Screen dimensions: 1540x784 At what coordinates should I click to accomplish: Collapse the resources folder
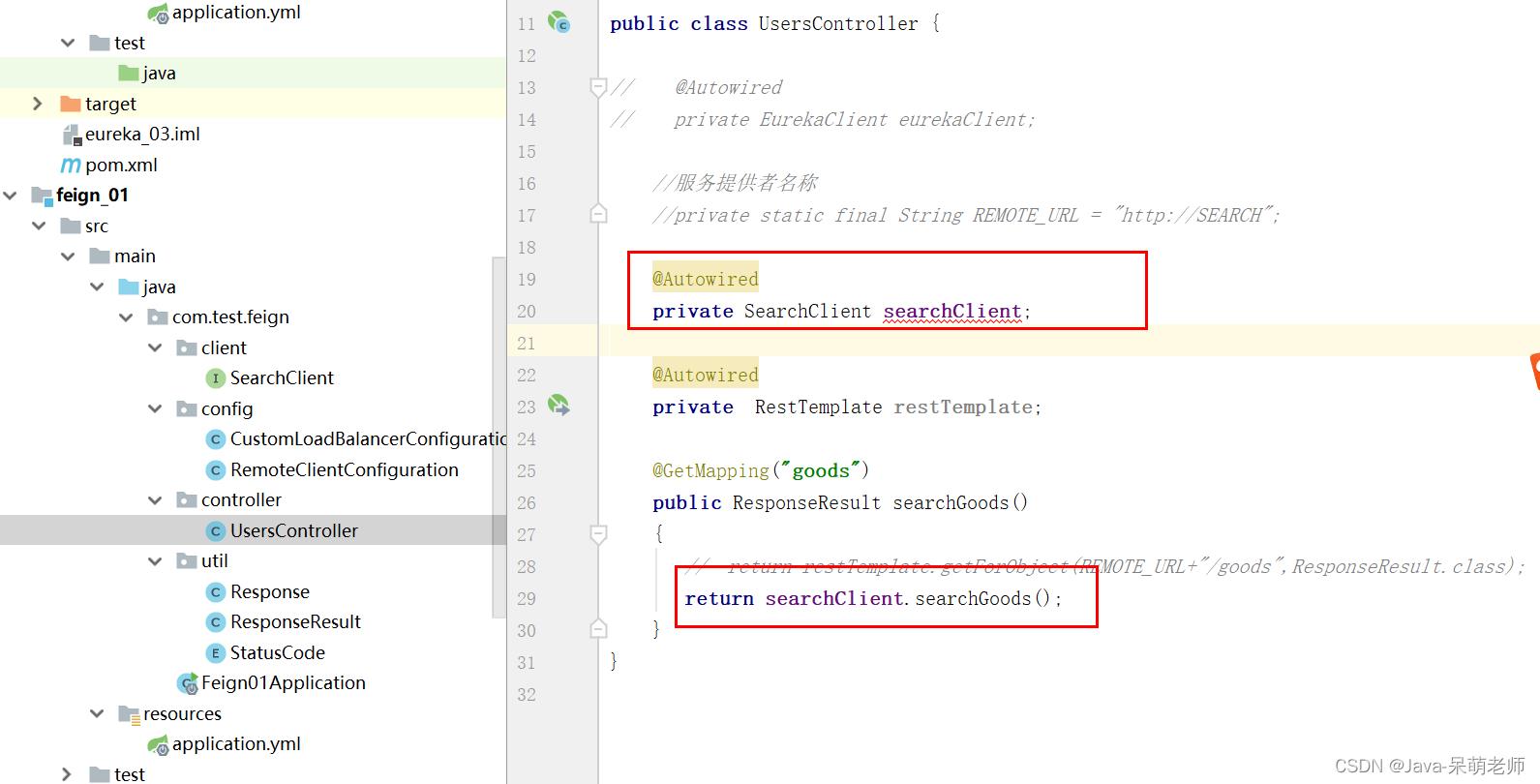(97, 714)
